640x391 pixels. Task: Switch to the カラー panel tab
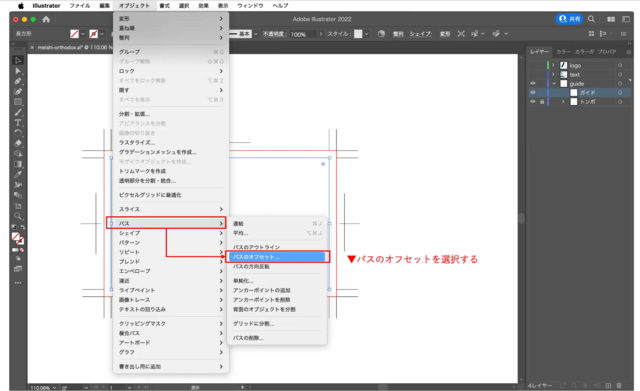563,52
